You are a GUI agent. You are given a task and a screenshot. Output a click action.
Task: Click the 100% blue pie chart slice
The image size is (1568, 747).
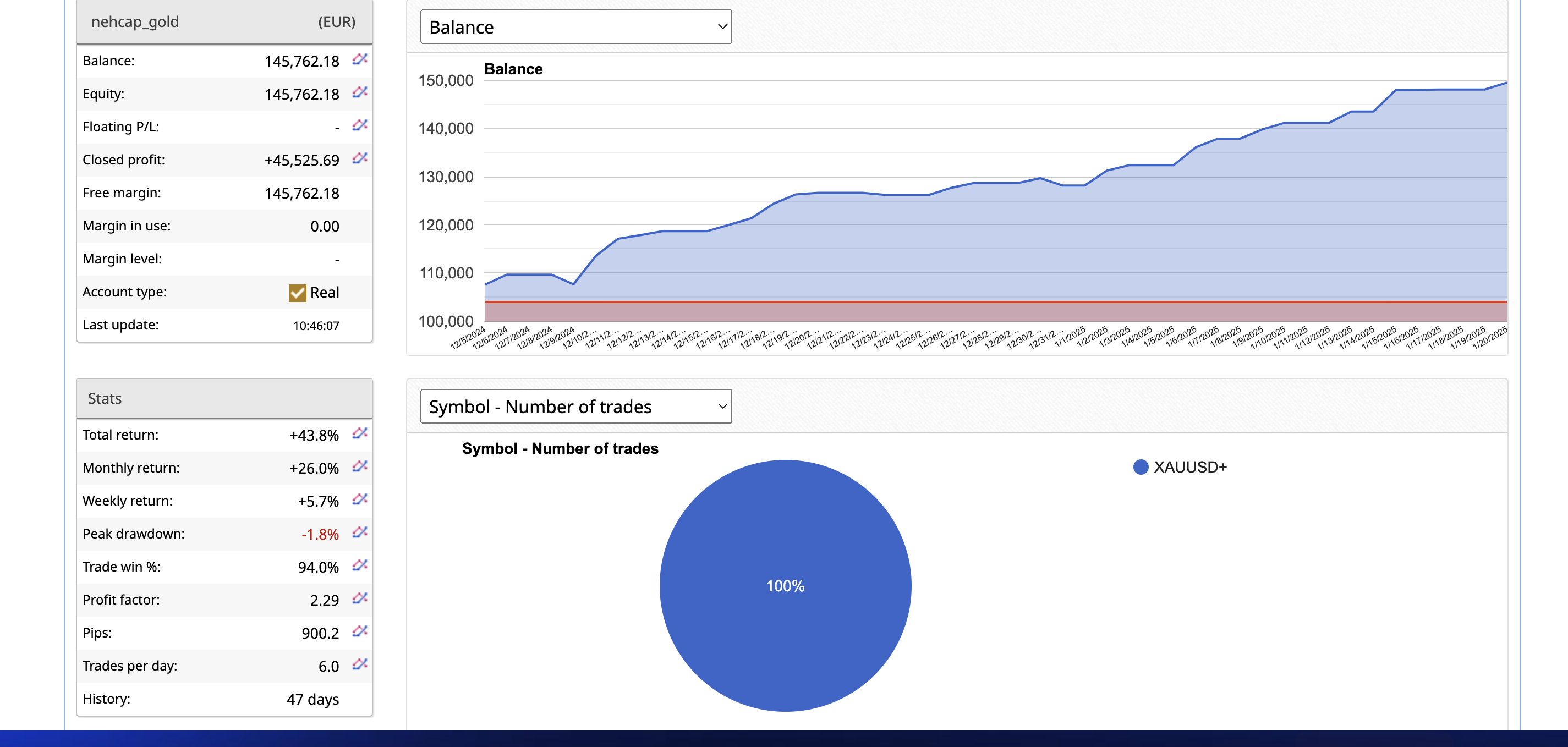pos(785,585)
